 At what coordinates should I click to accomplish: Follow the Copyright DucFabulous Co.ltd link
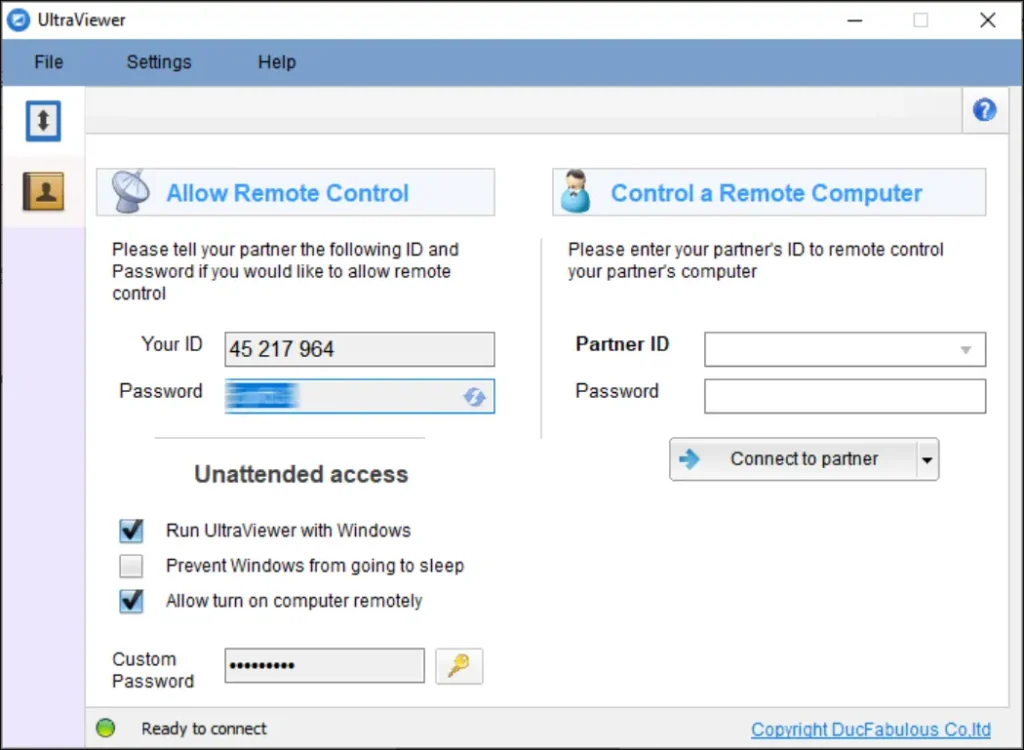click(870, 729)
